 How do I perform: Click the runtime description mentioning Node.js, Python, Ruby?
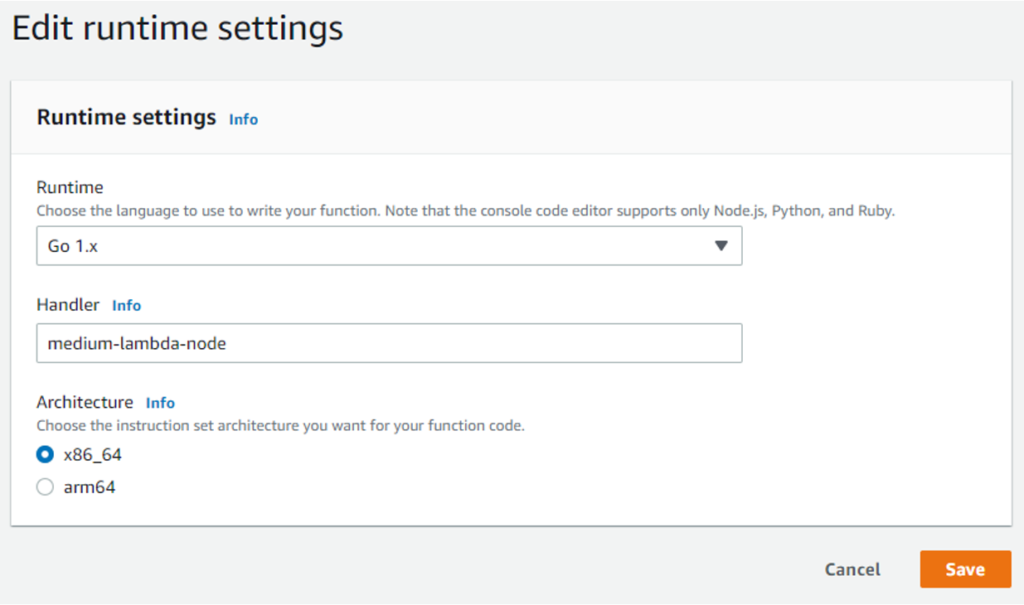[x=466, y=211]
